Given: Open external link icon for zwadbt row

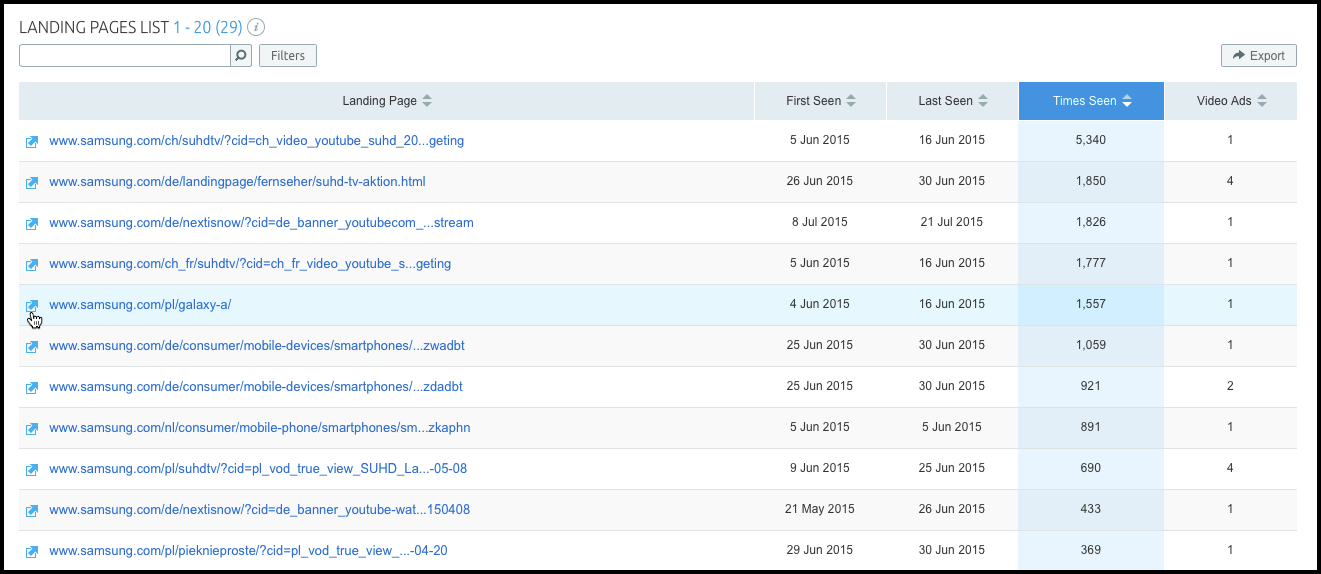Looking at the screenshot, I should [x=32, y=347].
